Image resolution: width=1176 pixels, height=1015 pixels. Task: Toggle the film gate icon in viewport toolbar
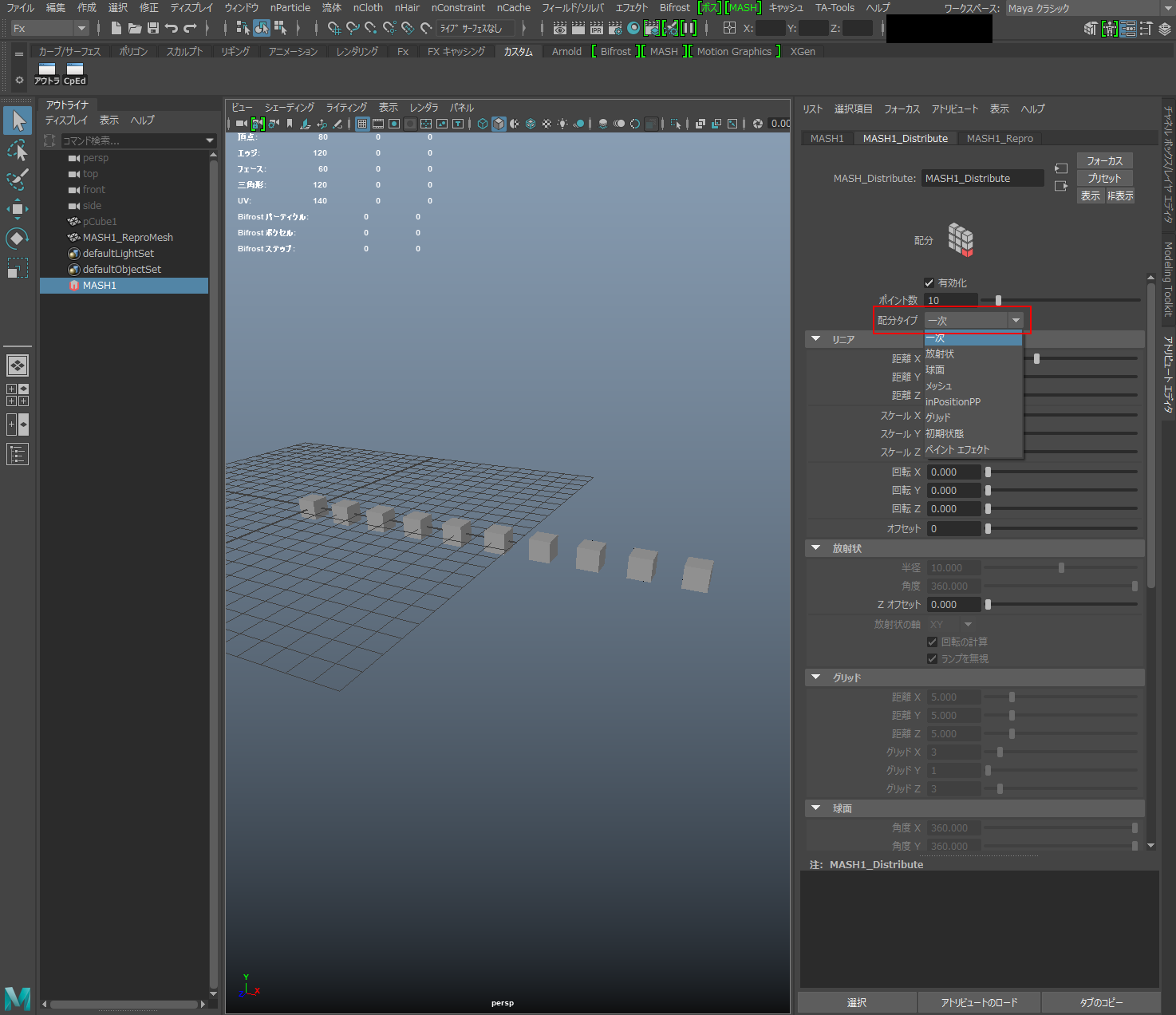378,124
